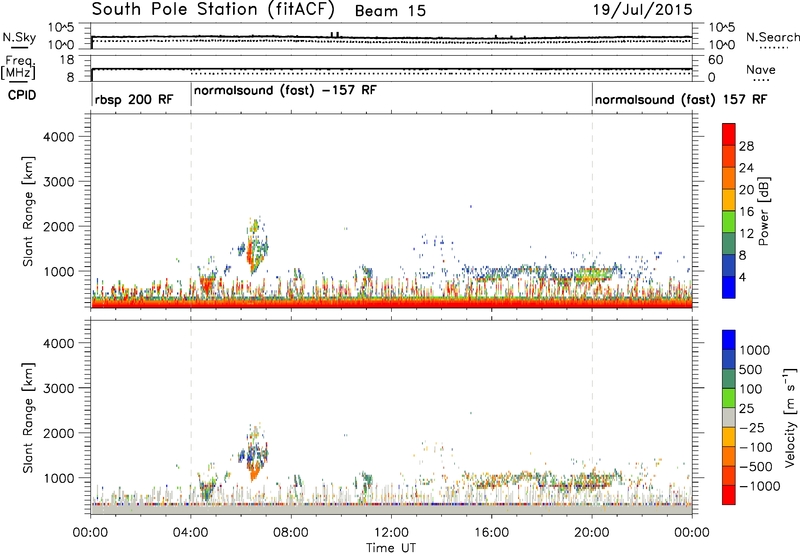
Task: Click the '4' power colorbar tick
Action: (x=742, y=277)
